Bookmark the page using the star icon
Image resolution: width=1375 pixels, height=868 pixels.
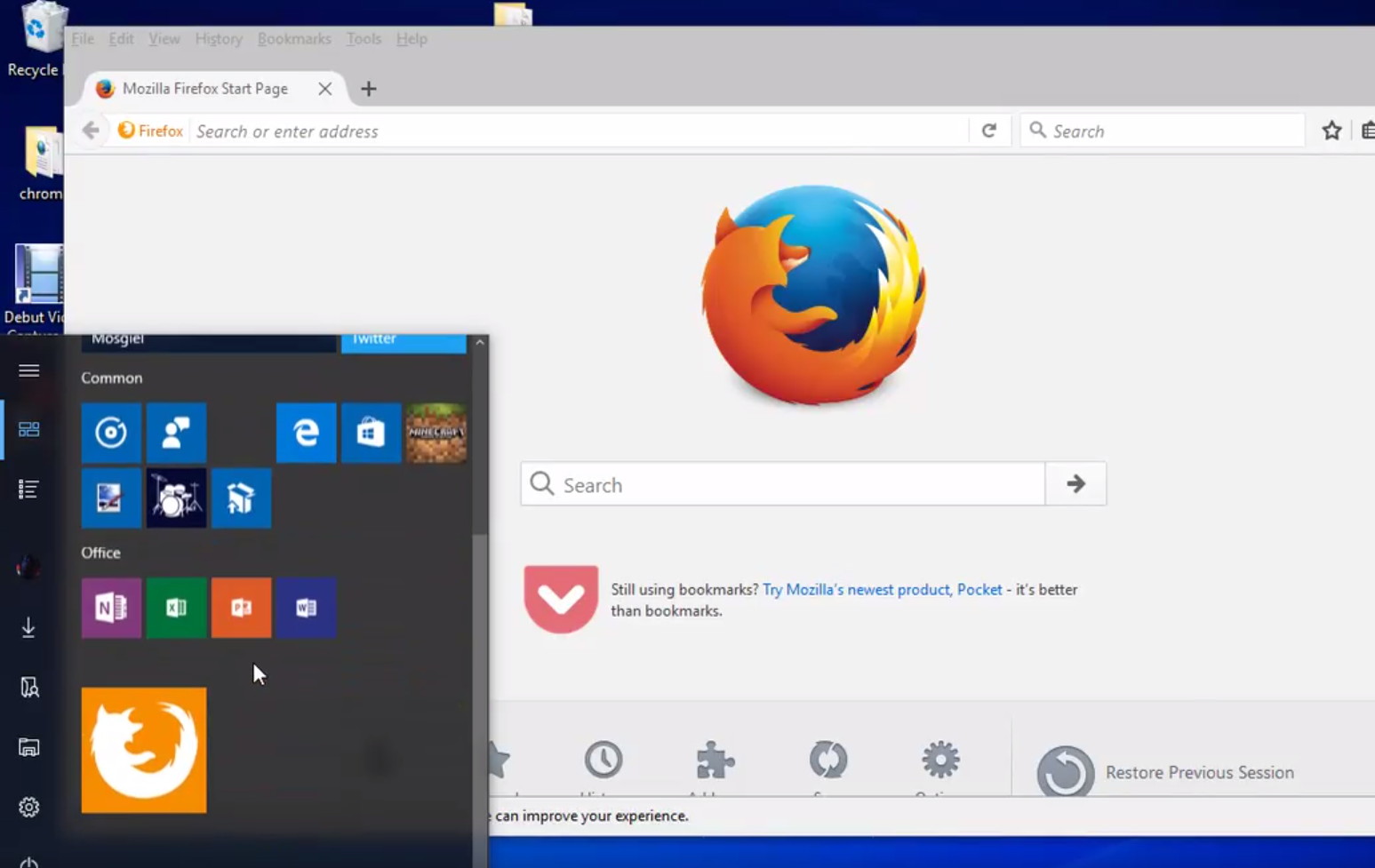(x=1331, y=130)
